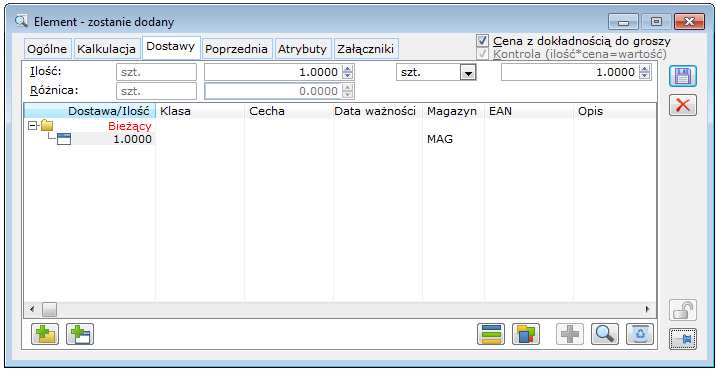Screen dimensions: 717x370
Task: Click the open padlock icon
Action: (683, 310)
